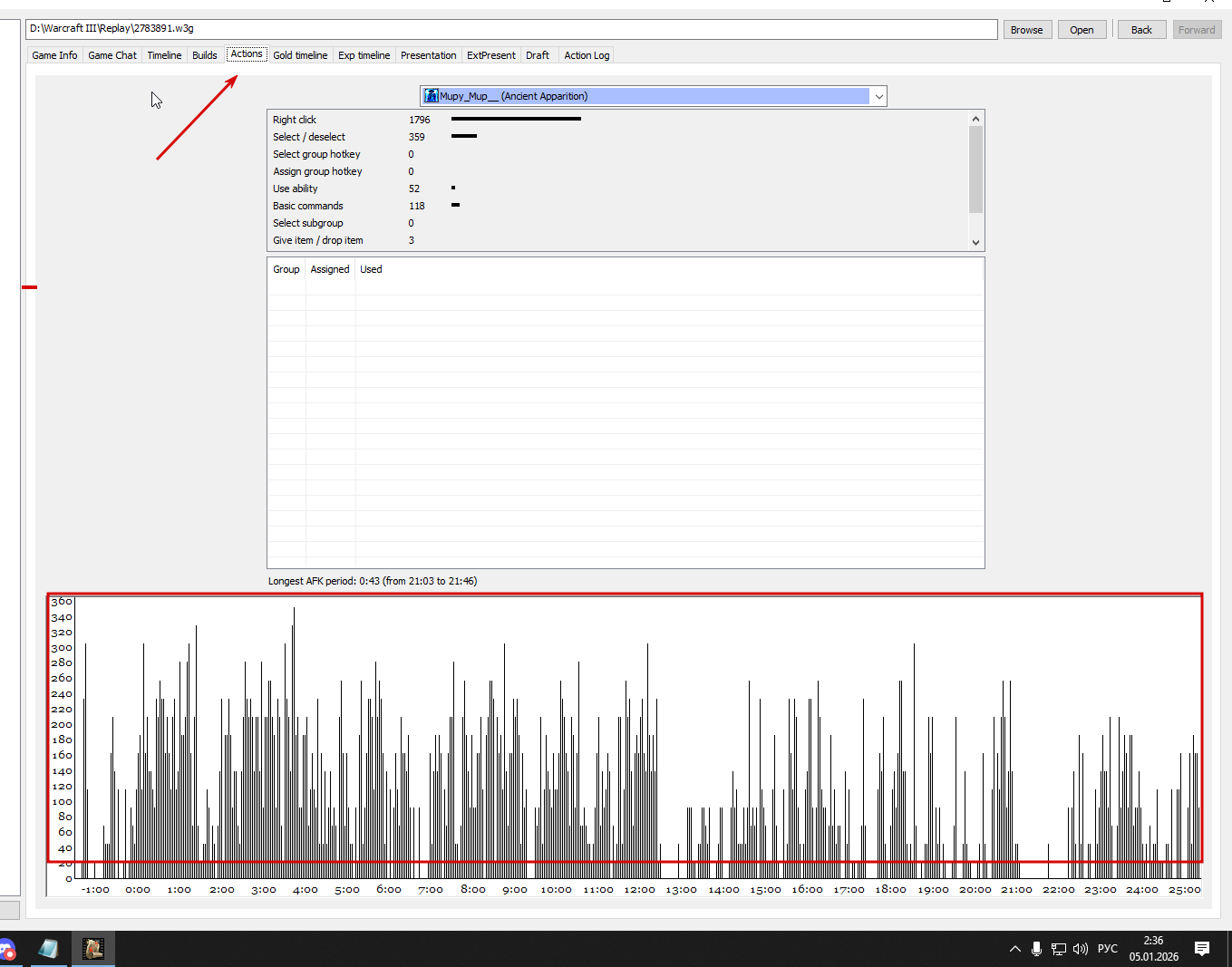Viewport: 1232px width, 967px height.
Task: Open the Notepad app in the taskbar
Action: [48, 949]
